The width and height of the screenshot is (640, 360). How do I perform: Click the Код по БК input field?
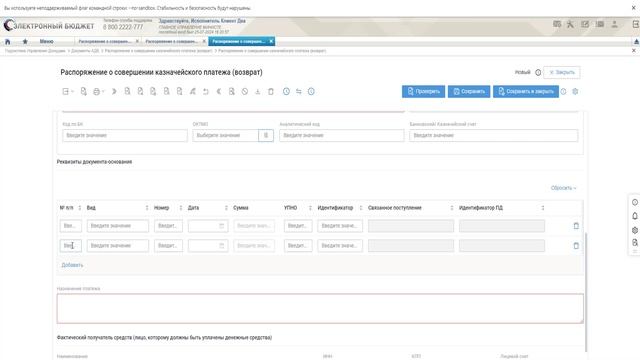[x=125, y=136]
